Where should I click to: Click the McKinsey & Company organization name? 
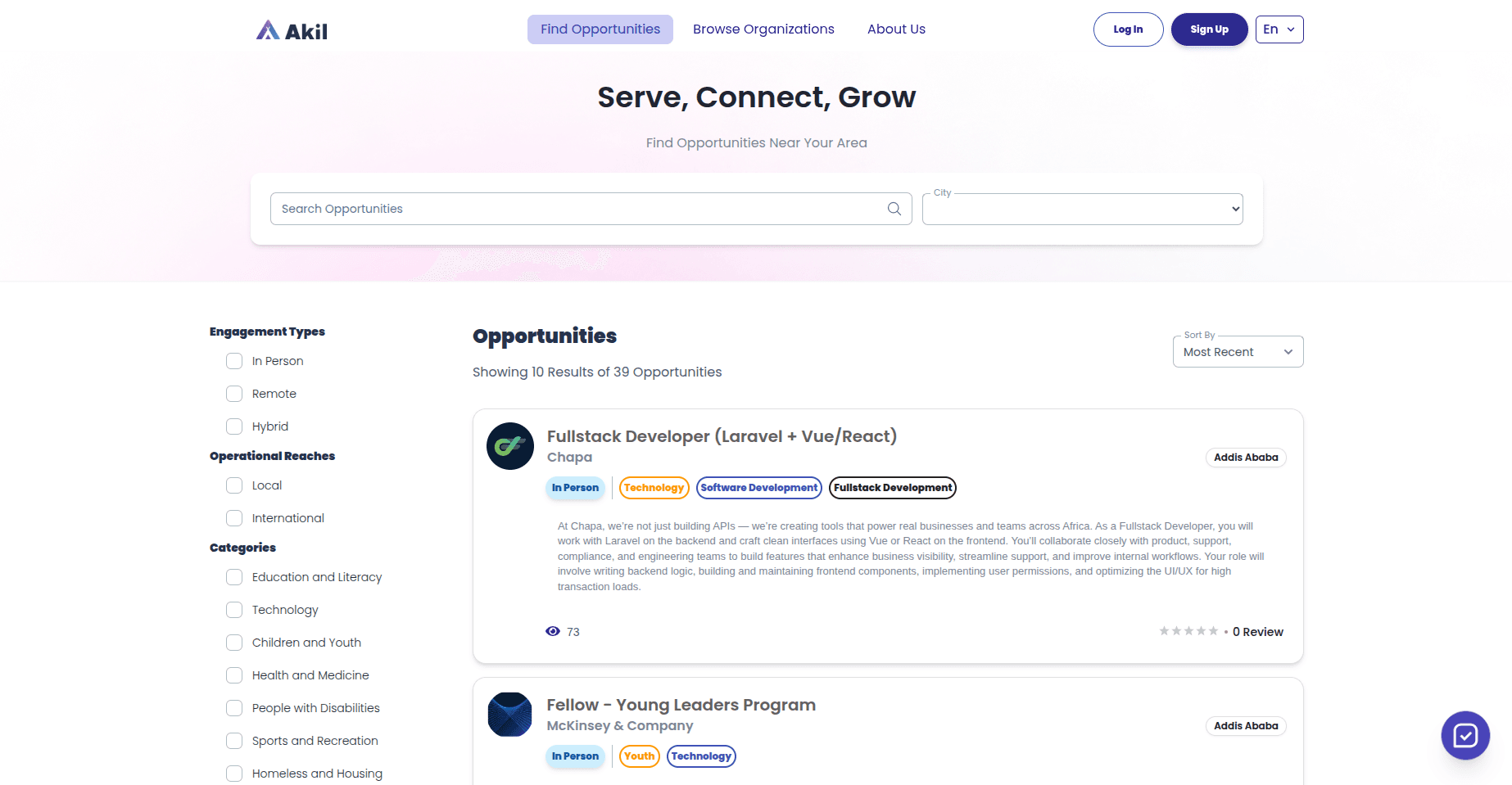[x=620, y=726]
